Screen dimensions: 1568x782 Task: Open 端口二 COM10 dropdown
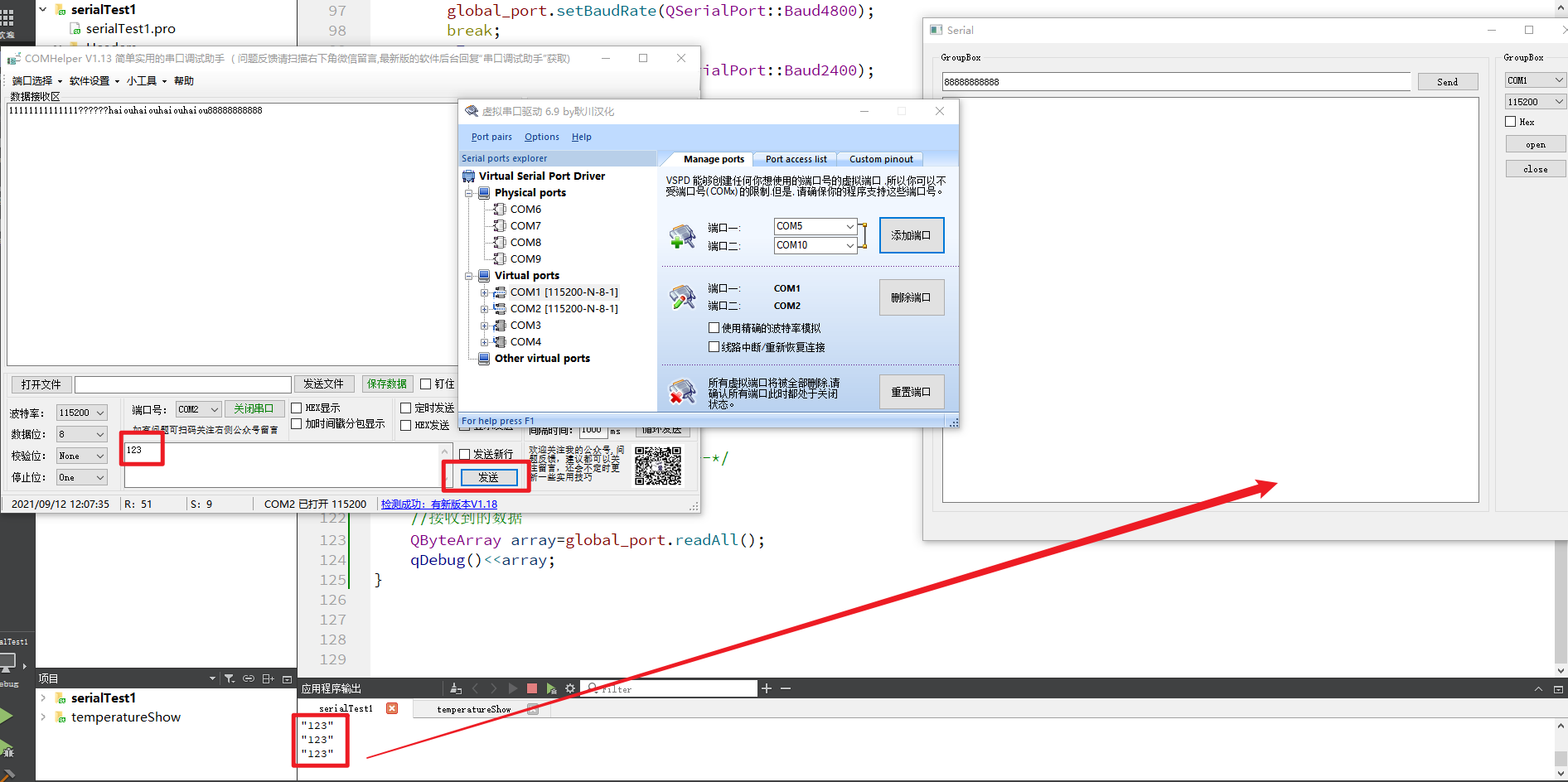pyautogui.click(x=815, y=245)
